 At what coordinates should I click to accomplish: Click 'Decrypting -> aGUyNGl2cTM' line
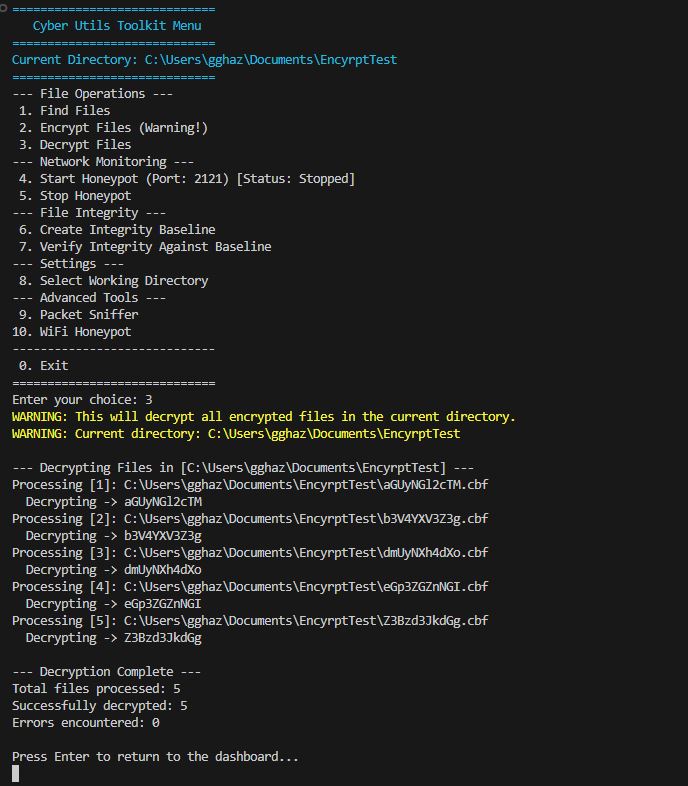pos(114,502)
